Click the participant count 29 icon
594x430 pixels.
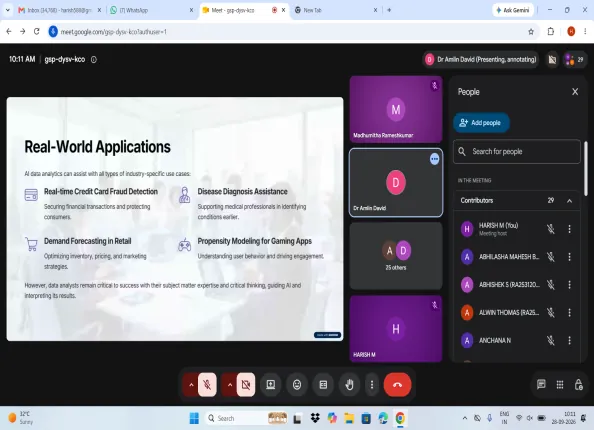575,59
